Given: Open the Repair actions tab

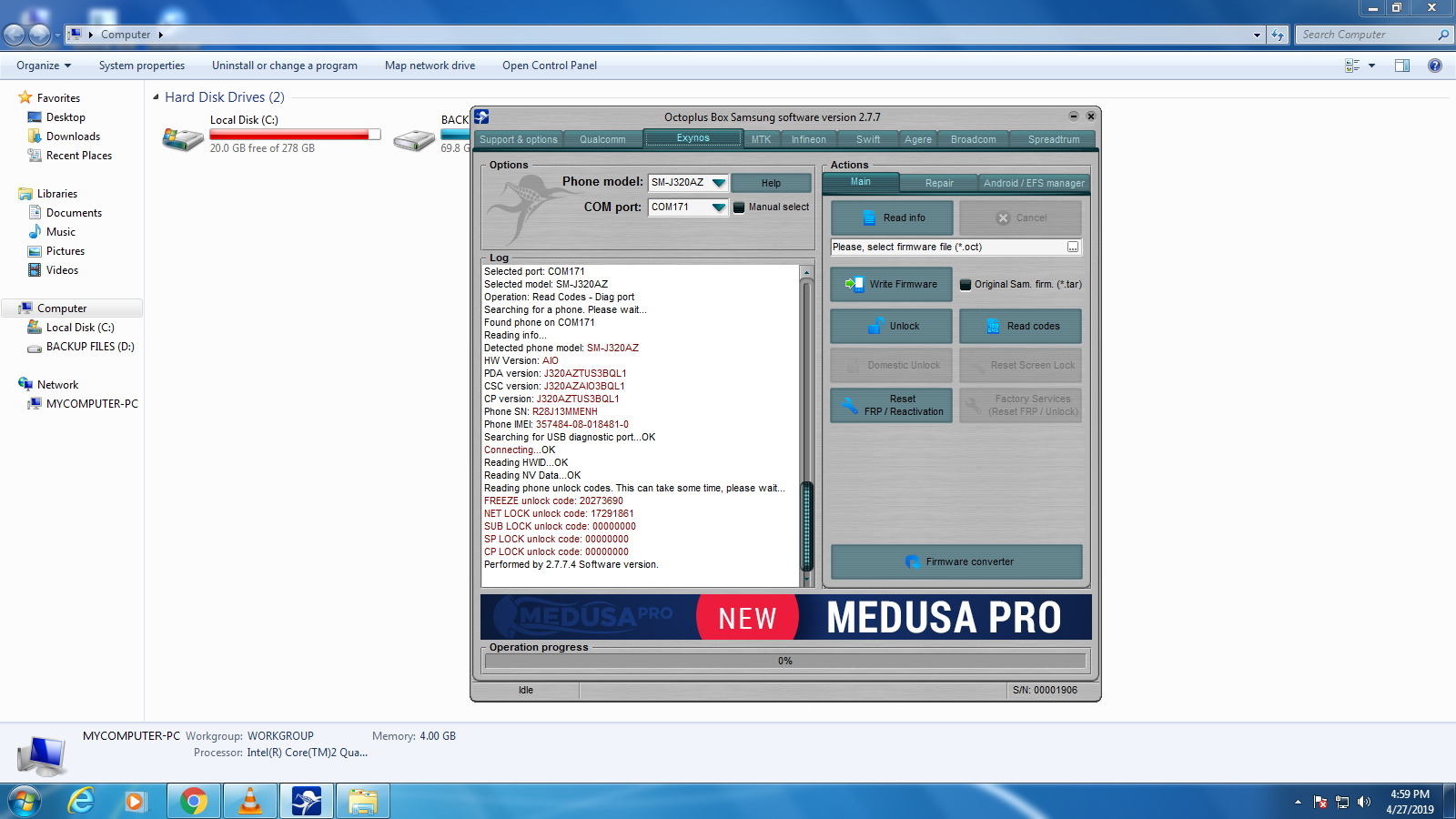Looking at the screenshot, I should [x=939, y=183].
